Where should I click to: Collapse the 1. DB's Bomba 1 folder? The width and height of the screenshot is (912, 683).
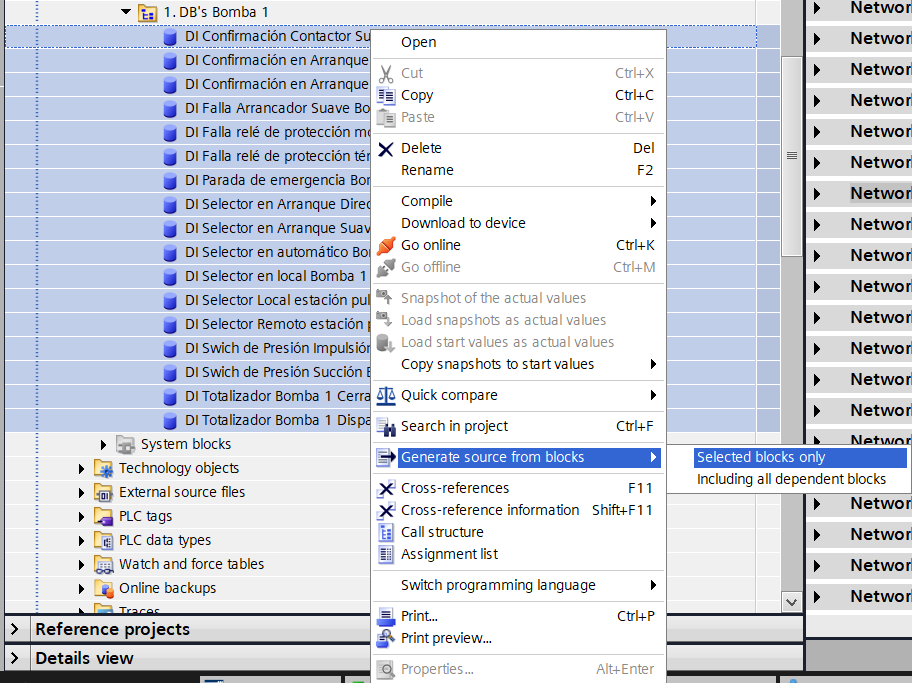coord(125,13)
